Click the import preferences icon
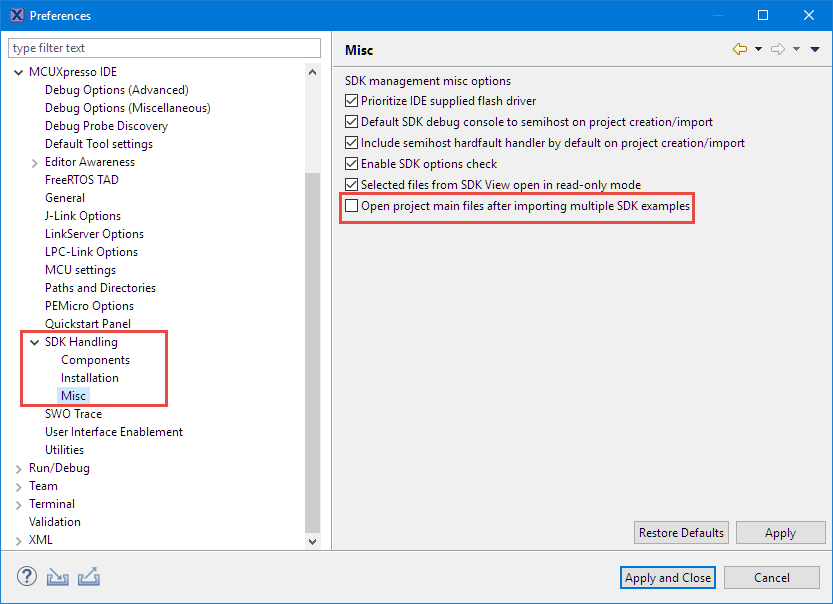The height and width of the screenshot is (604, 833). 58,579
